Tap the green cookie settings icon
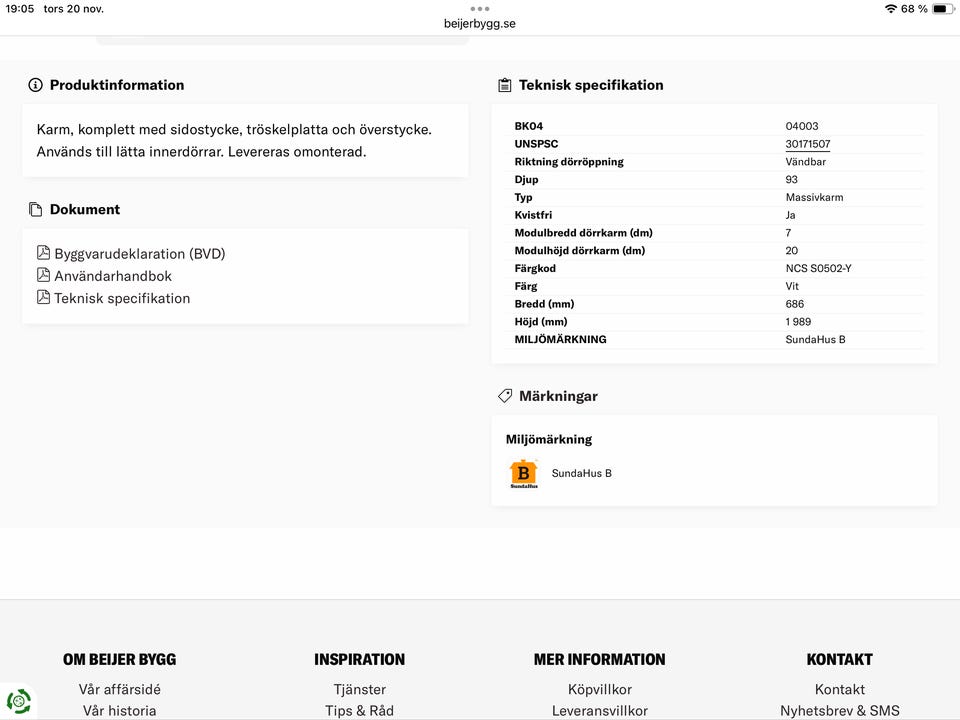The image size is (960, 720). click(x=18, y=701)
